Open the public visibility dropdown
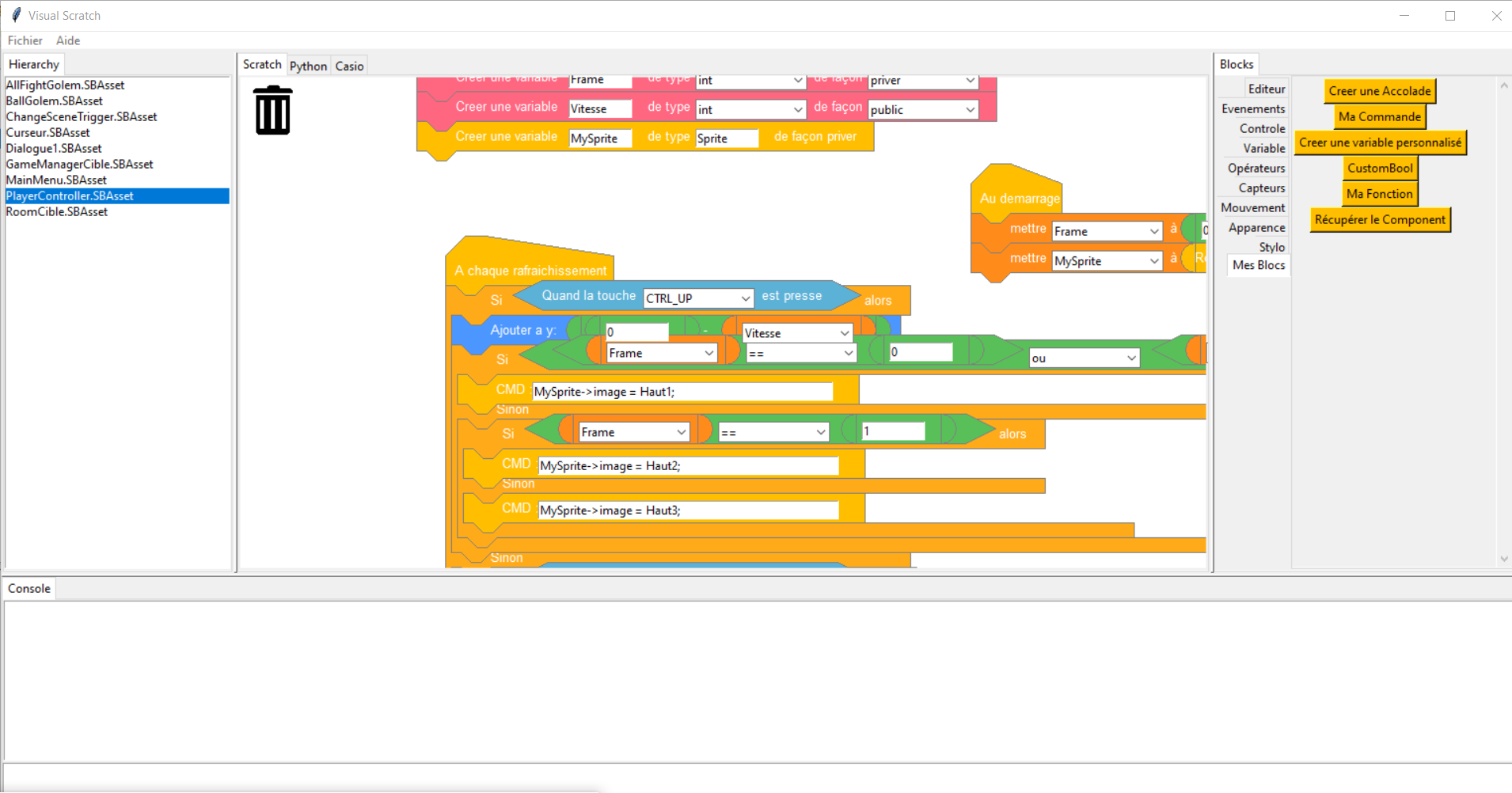The image size is (1512, 793). tap(923, 110)
